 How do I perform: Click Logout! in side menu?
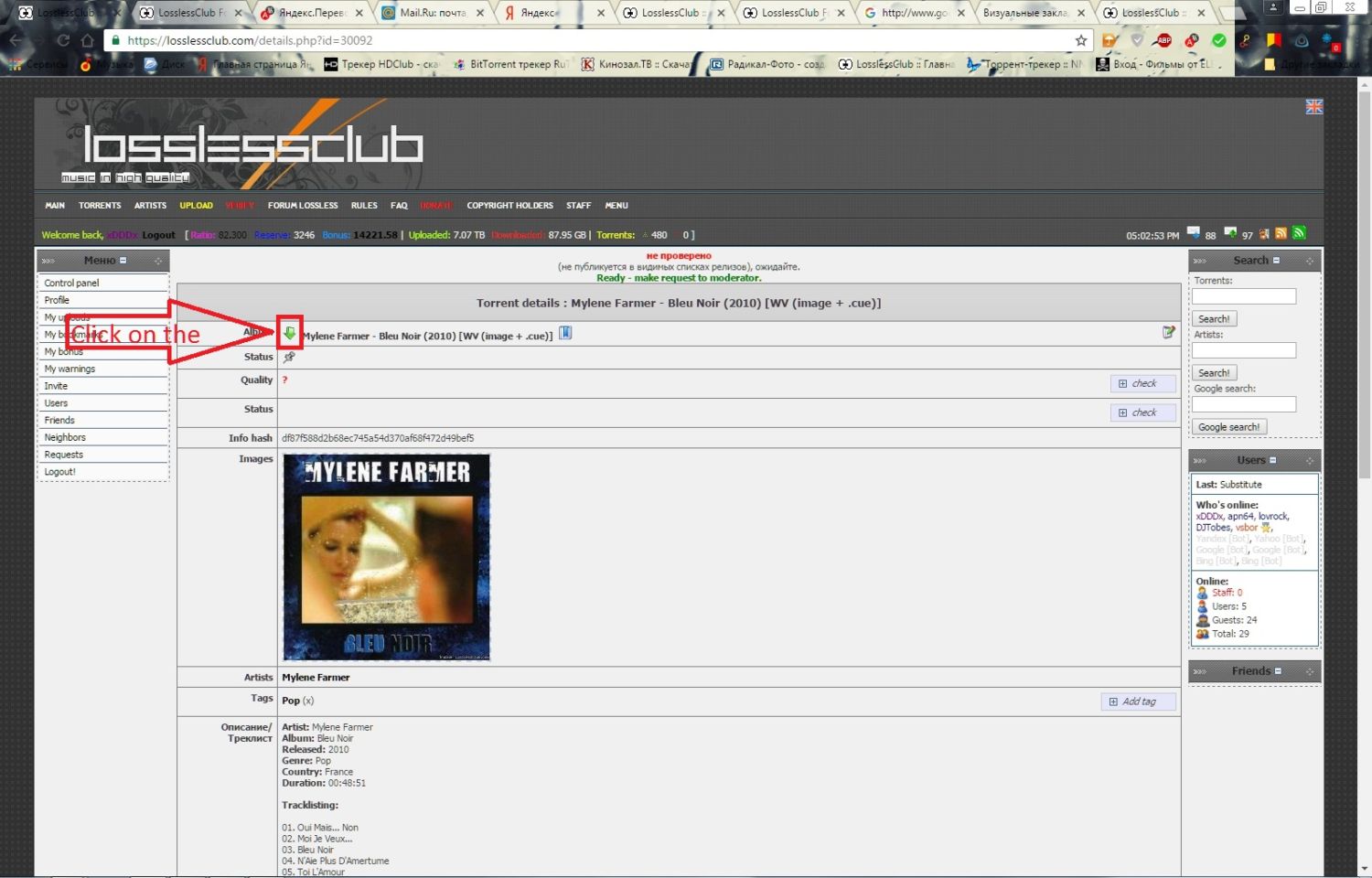point(59,472)
